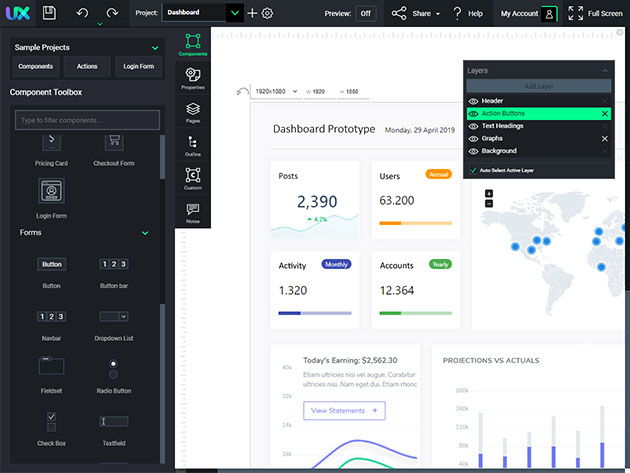This screenshot has width=630, height=473.
Task: Toggle visibility of Text Headings layer
Action: [474, 126]
